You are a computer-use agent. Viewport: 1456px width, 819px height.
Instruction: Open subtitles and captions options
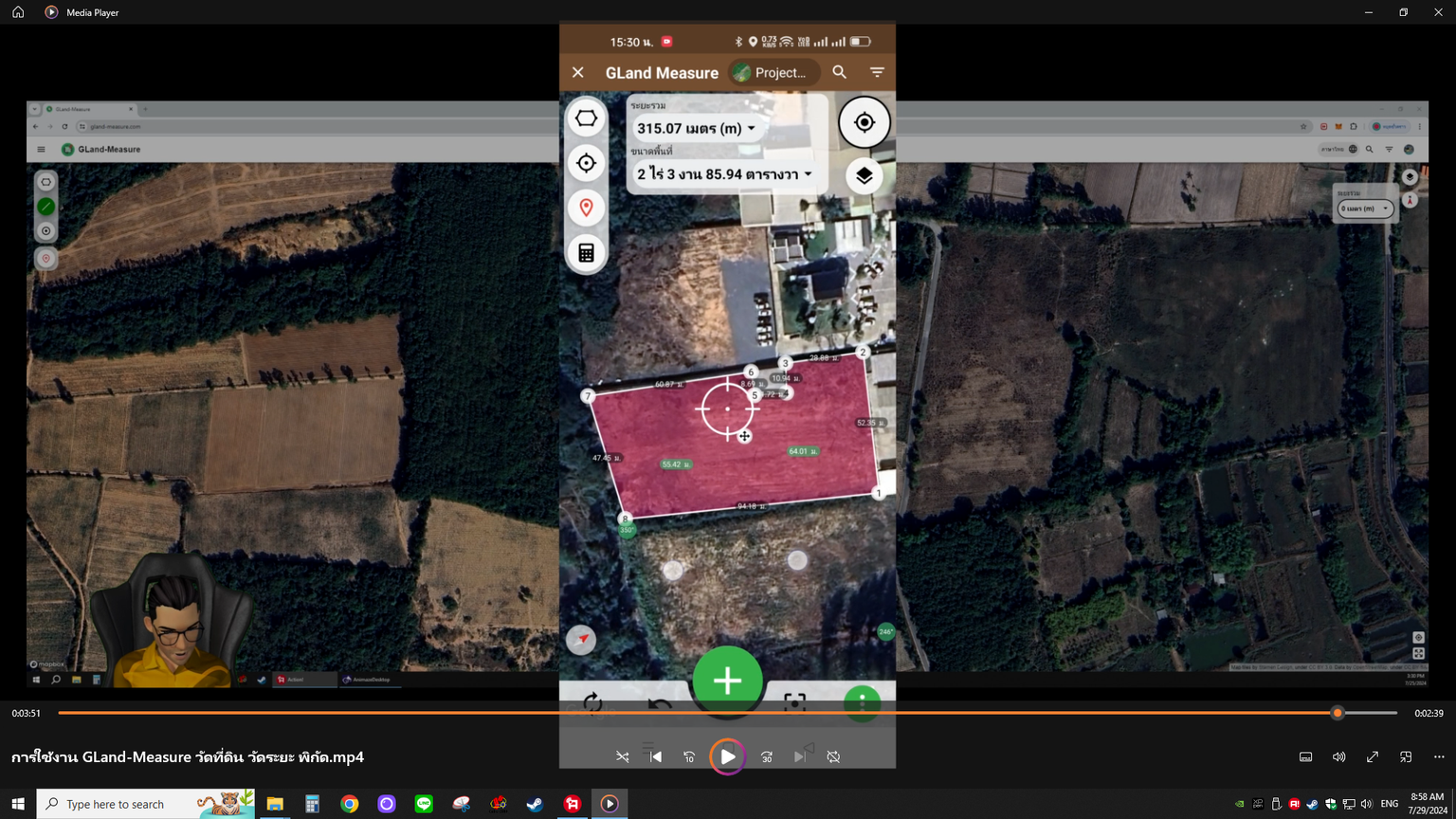coord(1305,756)
